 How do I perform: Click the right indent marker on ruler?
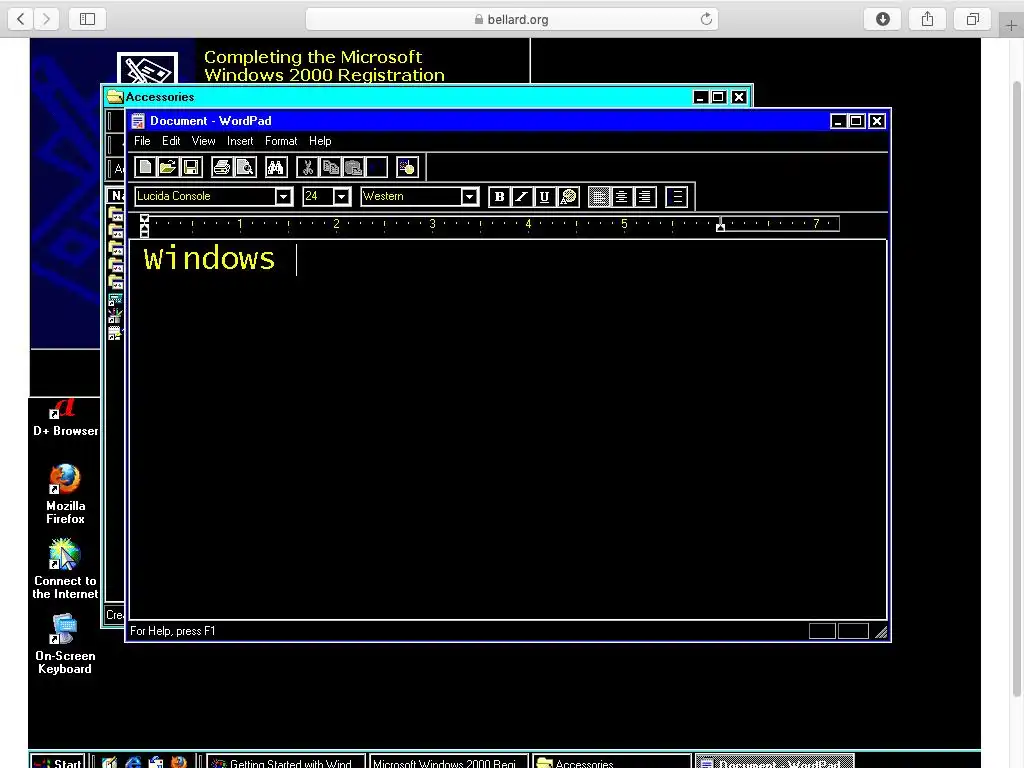point(720,225)
